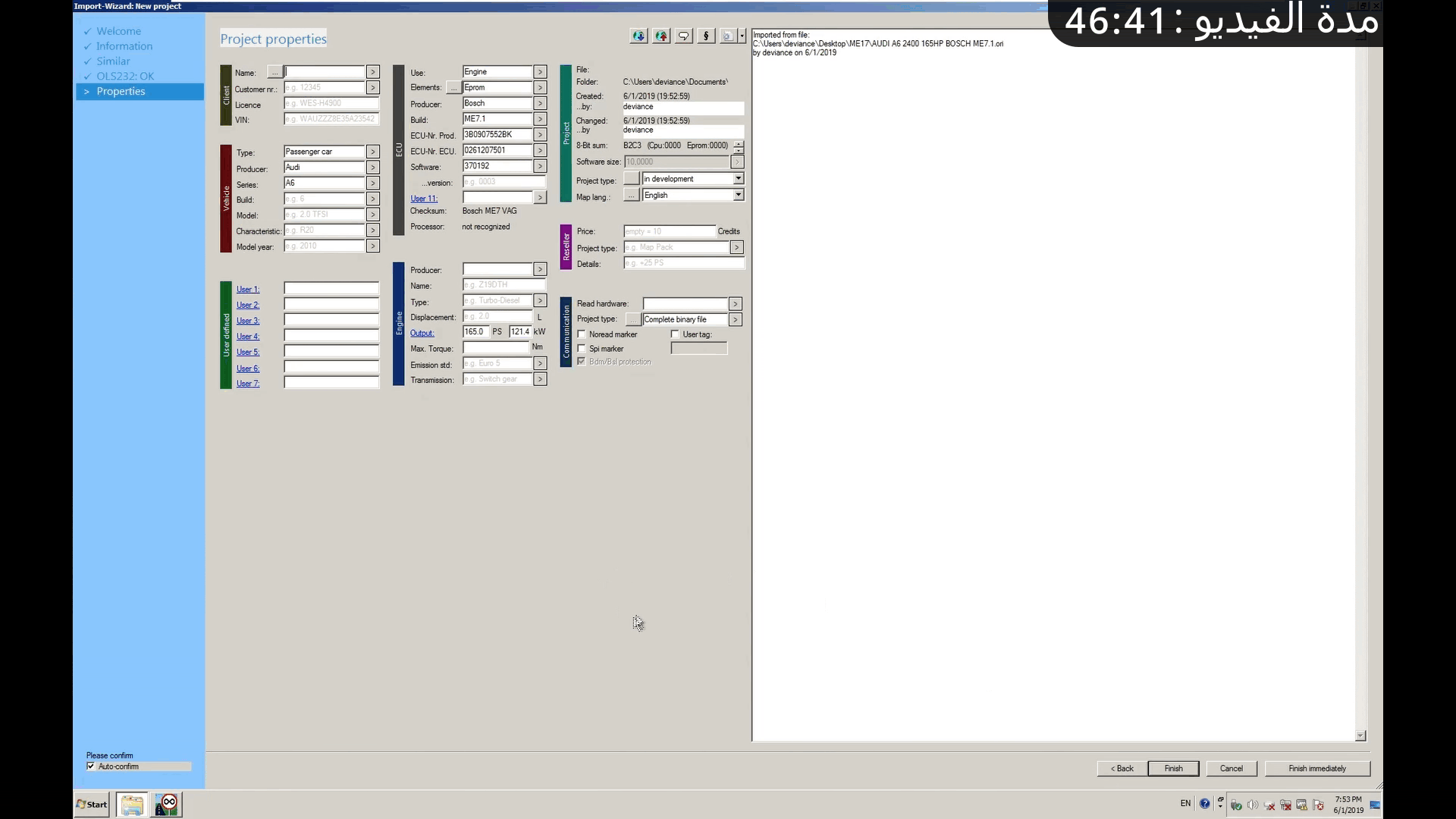Click the WinOLS icon in the taskbar

(x=166, y=805)
